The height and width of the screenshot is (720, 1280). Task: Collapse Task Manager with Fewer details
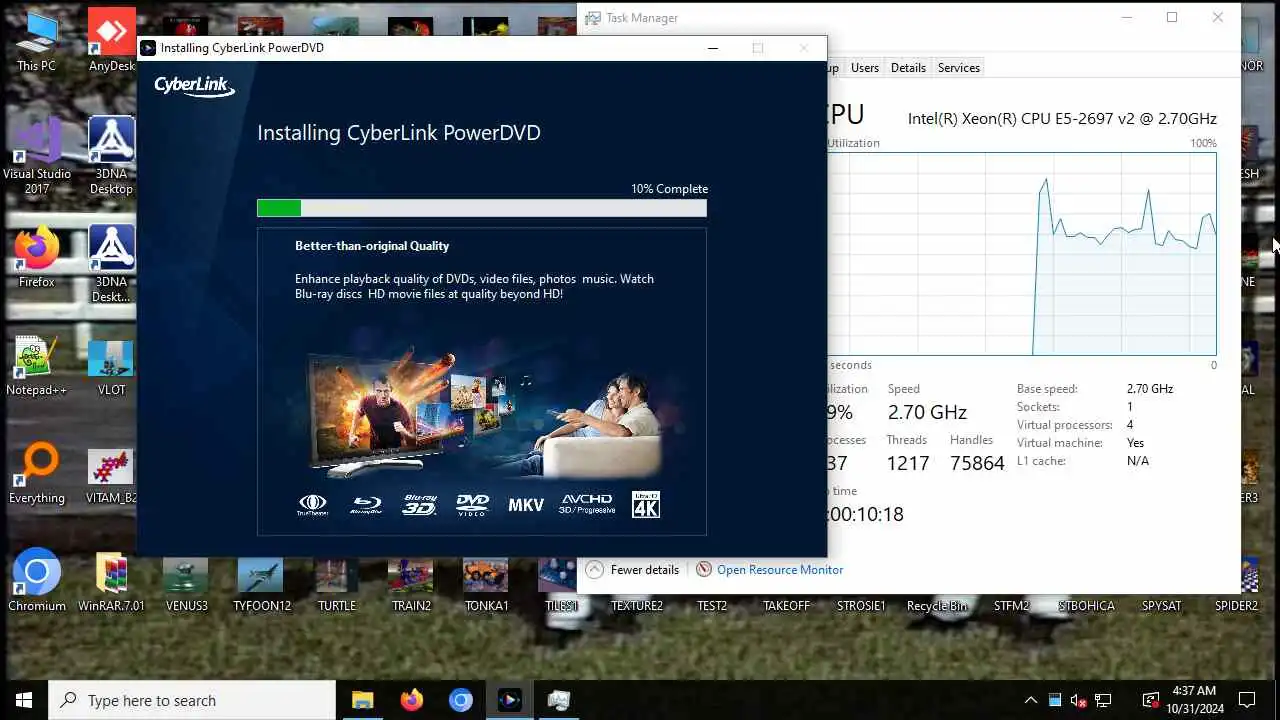click(632, 570)
